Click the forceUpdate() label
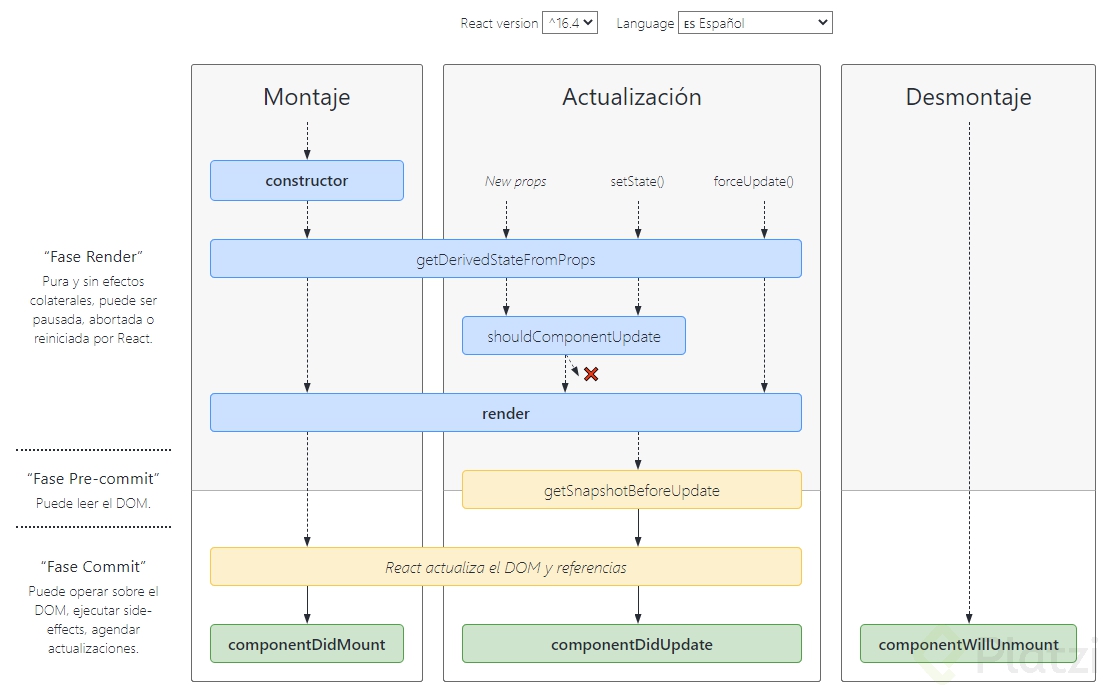The height and width of the screenshot is (692, 1110). click(x=754, y=181)
